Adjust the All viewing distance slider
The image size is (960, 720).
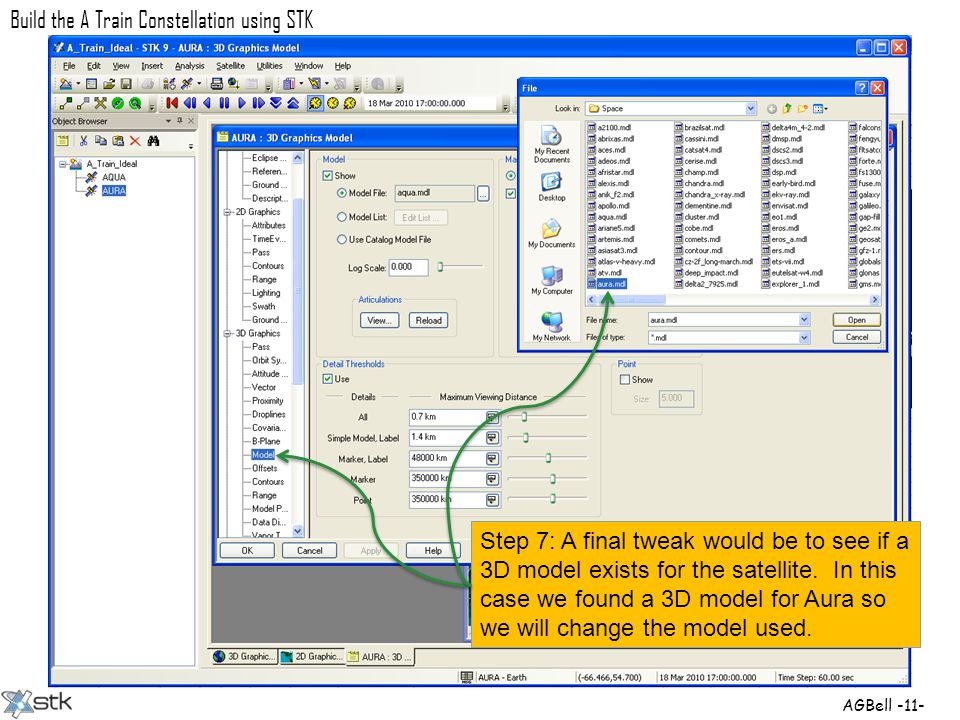pos(524,416)
